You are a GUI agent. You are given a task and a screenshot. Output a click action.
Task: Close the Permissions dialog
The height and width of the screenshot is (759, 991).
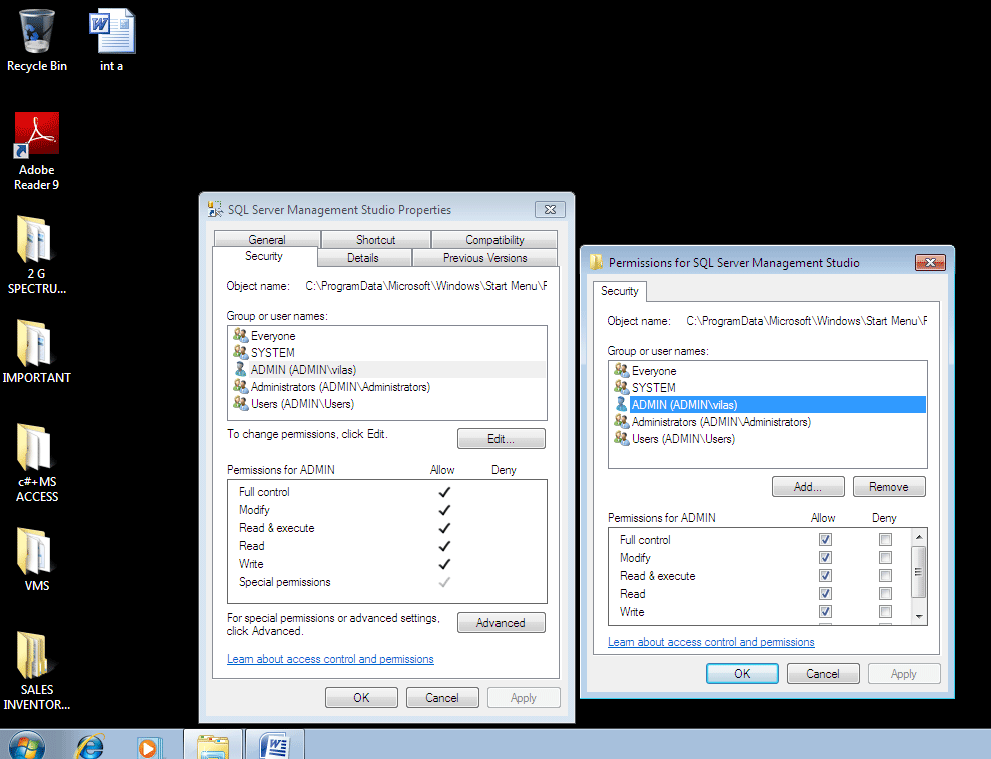(930, 262)
